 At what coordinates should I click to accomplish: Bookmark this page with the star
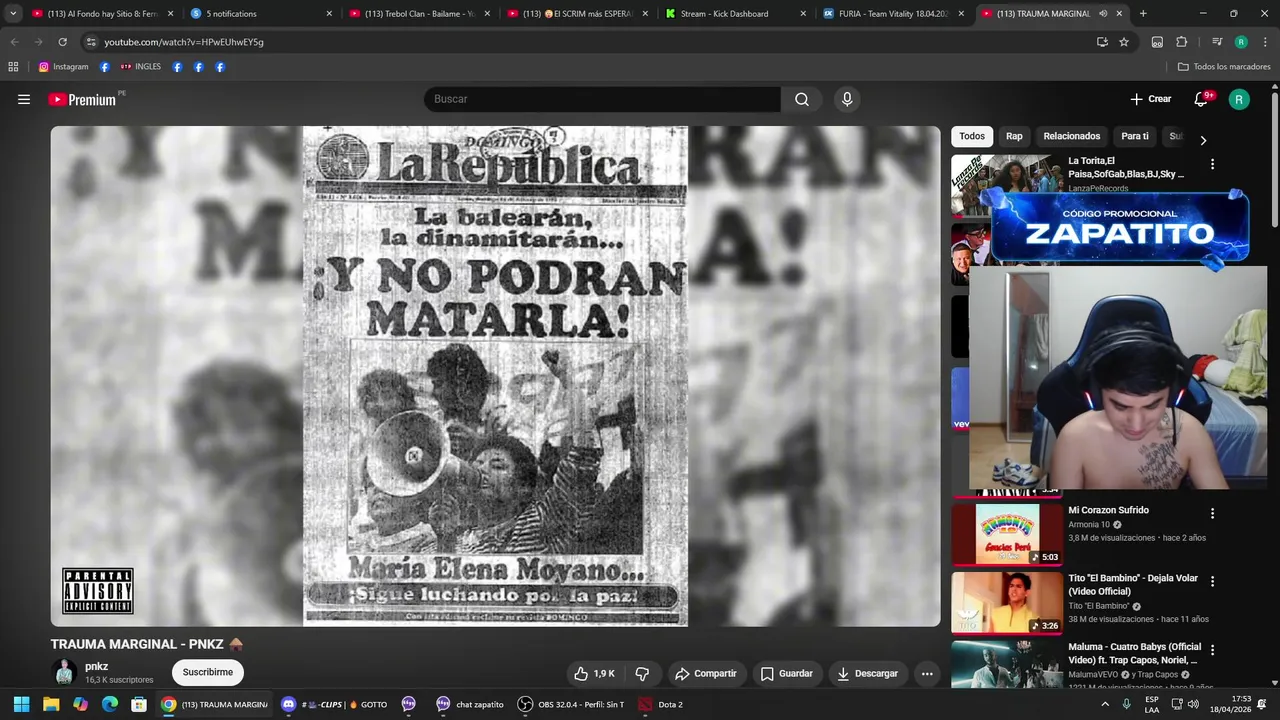[x=1124, y=42]
